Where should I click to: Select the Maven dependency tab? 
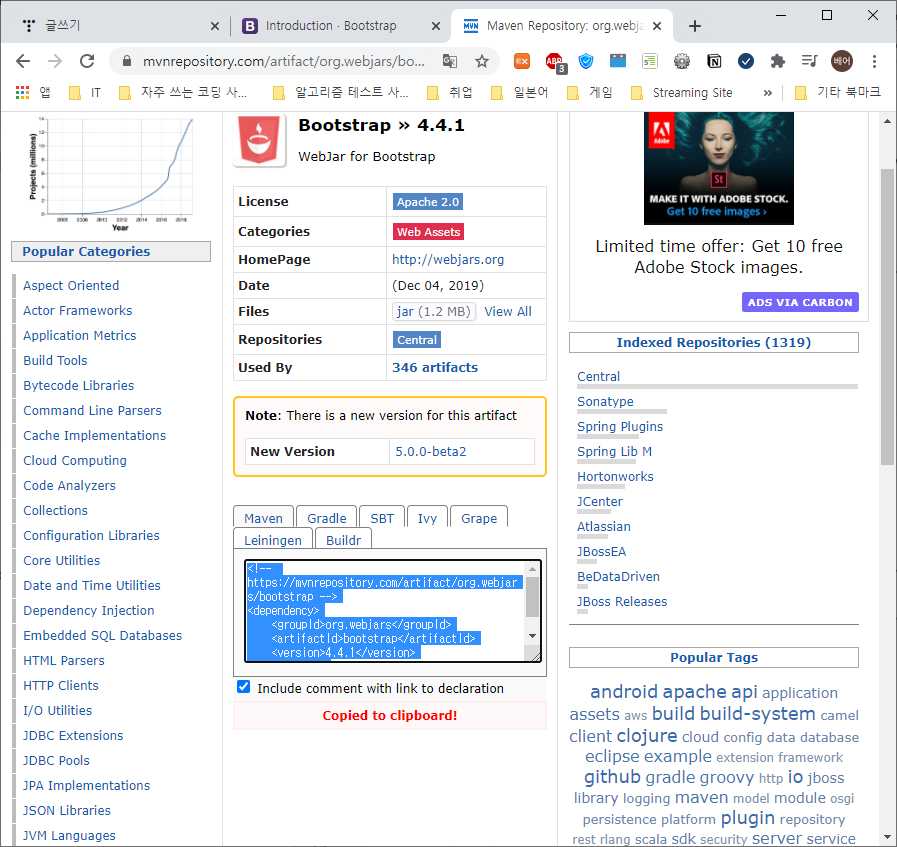(264, 517)
